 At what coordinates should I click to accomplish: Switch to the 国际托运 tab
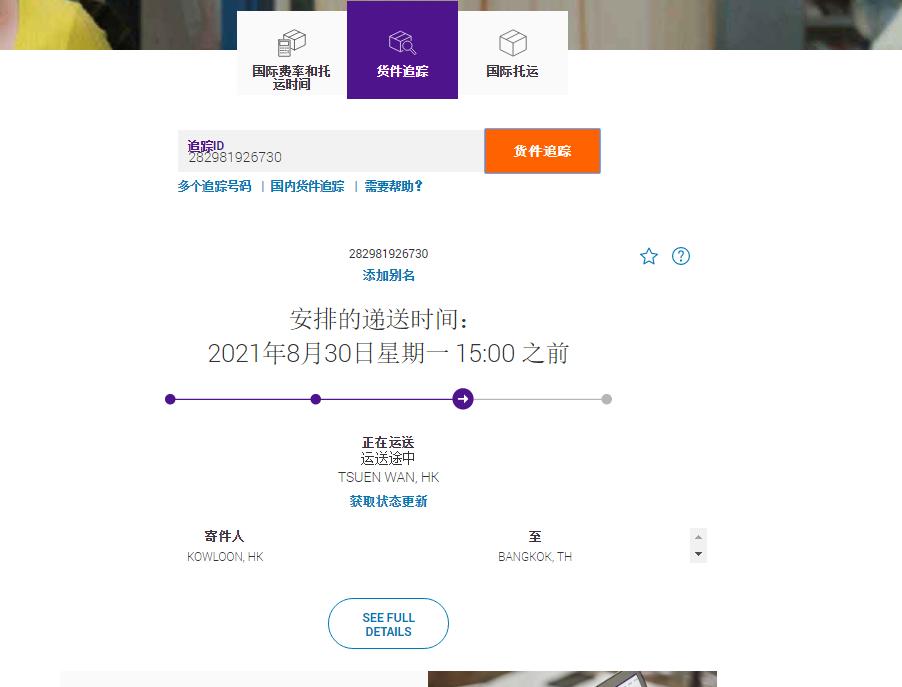[512, 72]
